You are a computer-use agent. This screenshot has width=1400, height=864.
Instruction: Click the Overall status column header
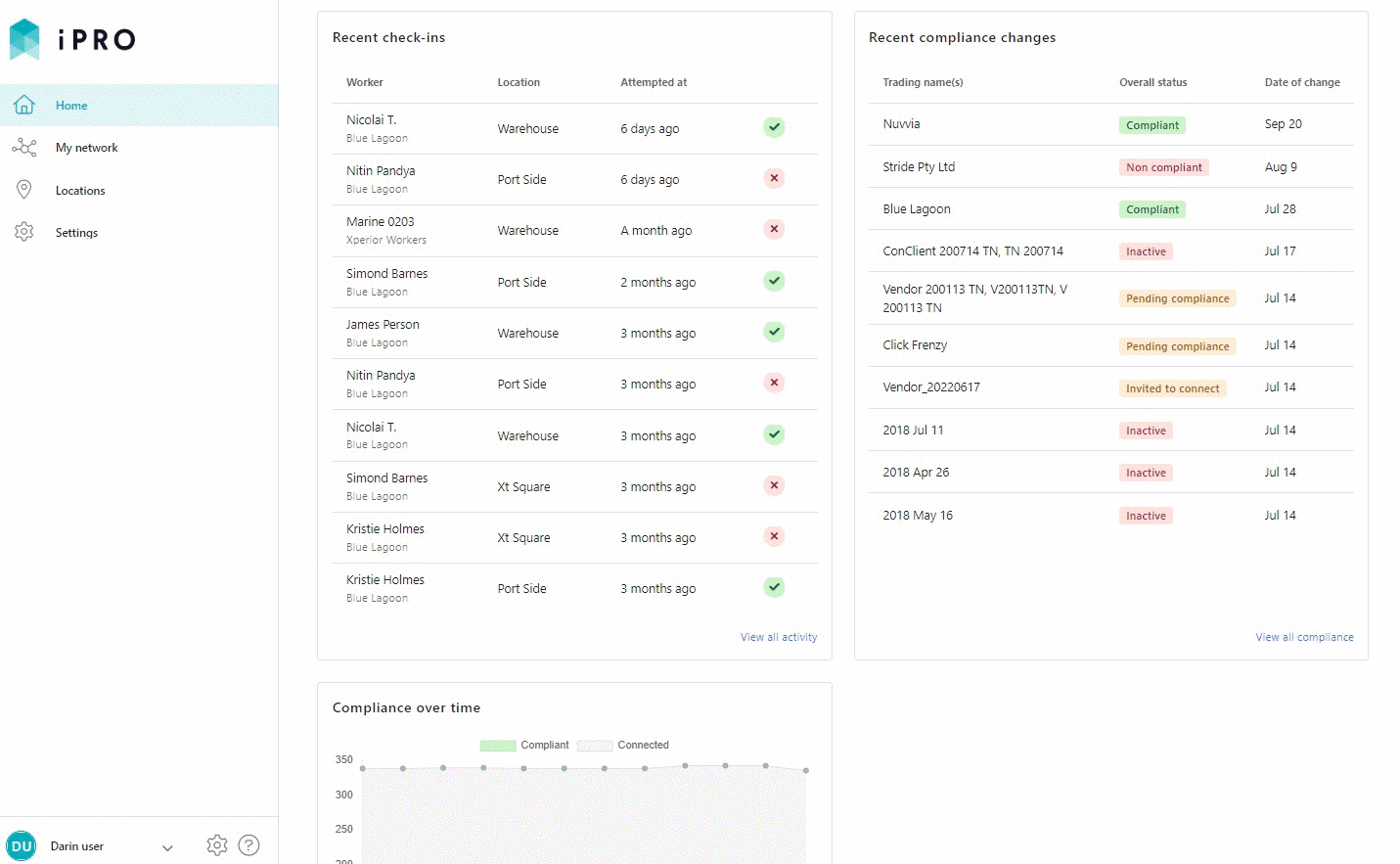(x=1152, y=82)
